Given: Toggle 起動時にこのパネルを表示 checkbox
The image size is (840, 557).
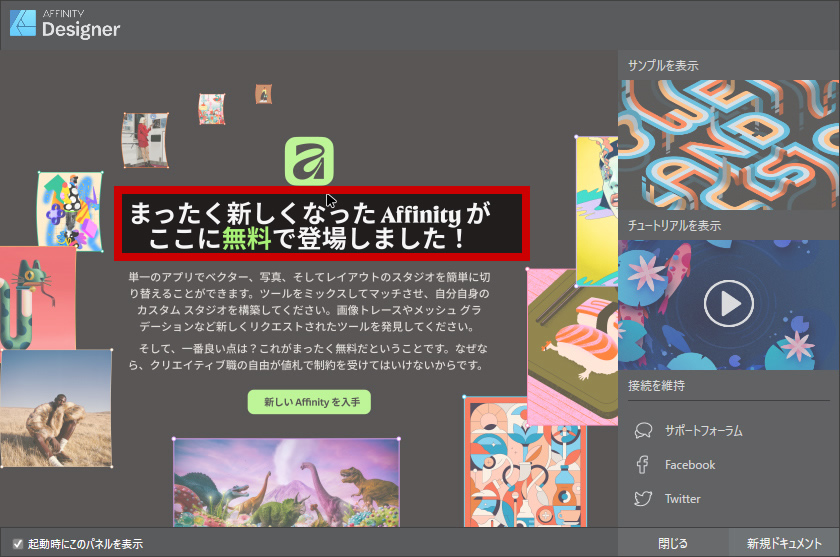Looking at the screenshot, I should pos(18,544).
